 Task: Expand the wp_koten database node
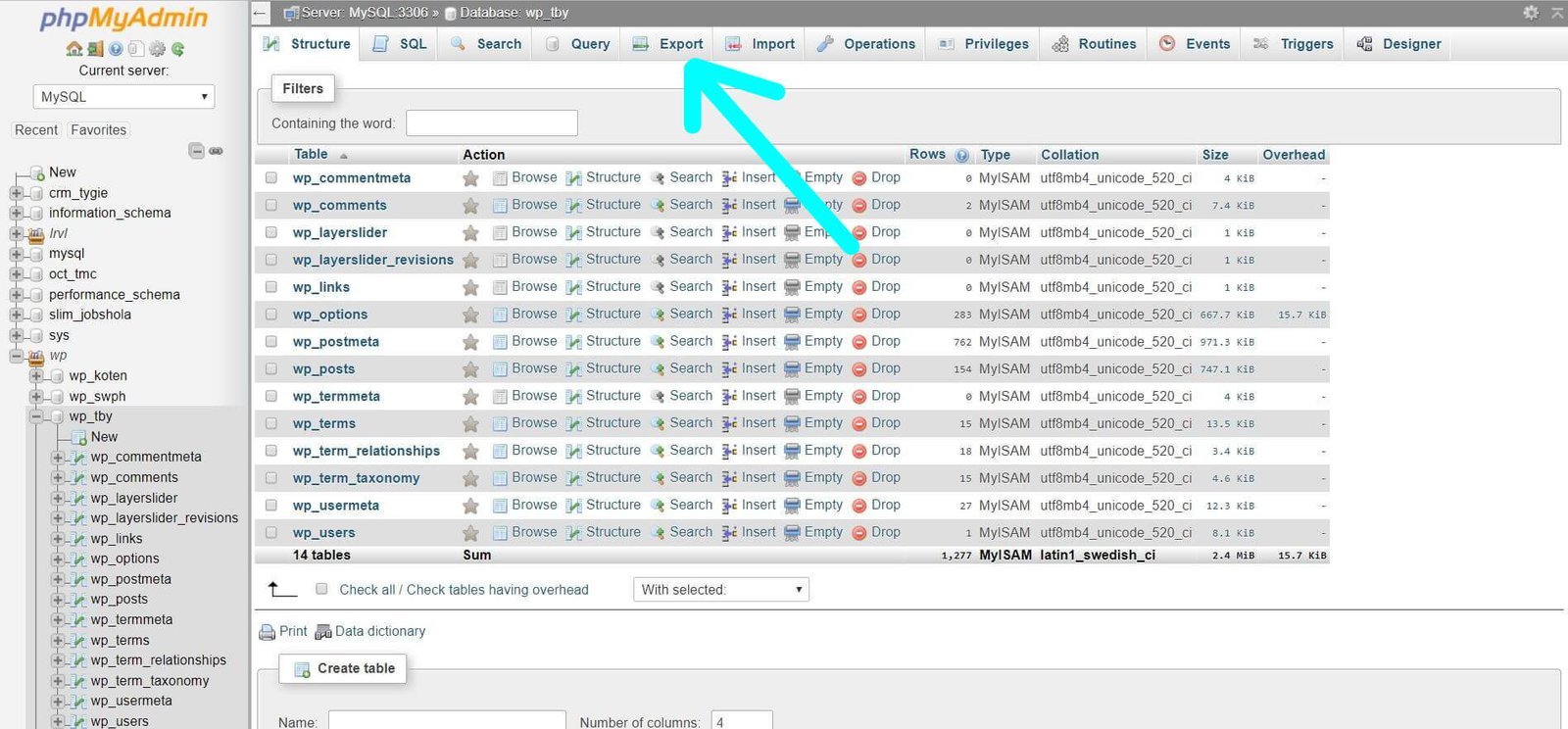click(x=36, y=376)
